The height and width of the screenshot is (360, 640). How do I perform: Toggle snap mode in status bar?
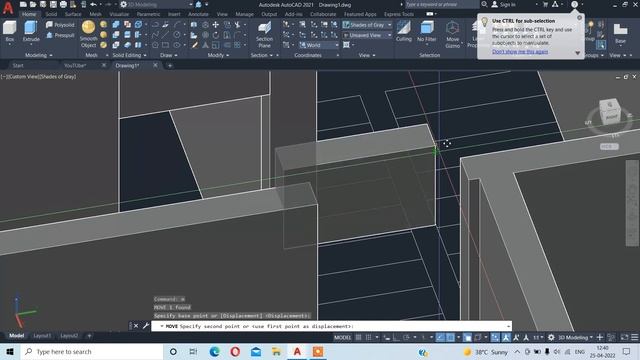368,337
